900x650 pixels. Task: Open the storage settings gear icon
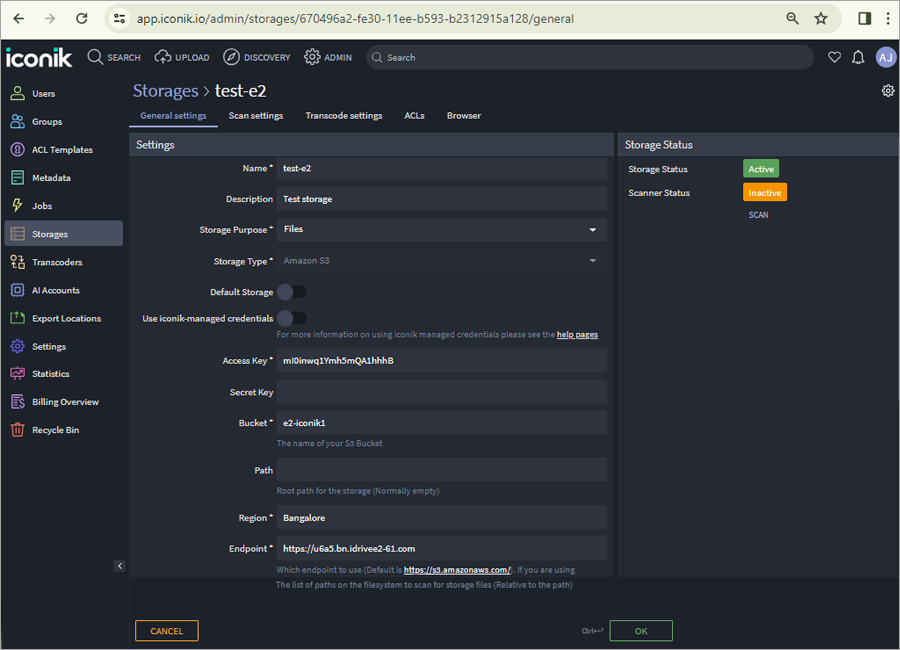point(888,91)
